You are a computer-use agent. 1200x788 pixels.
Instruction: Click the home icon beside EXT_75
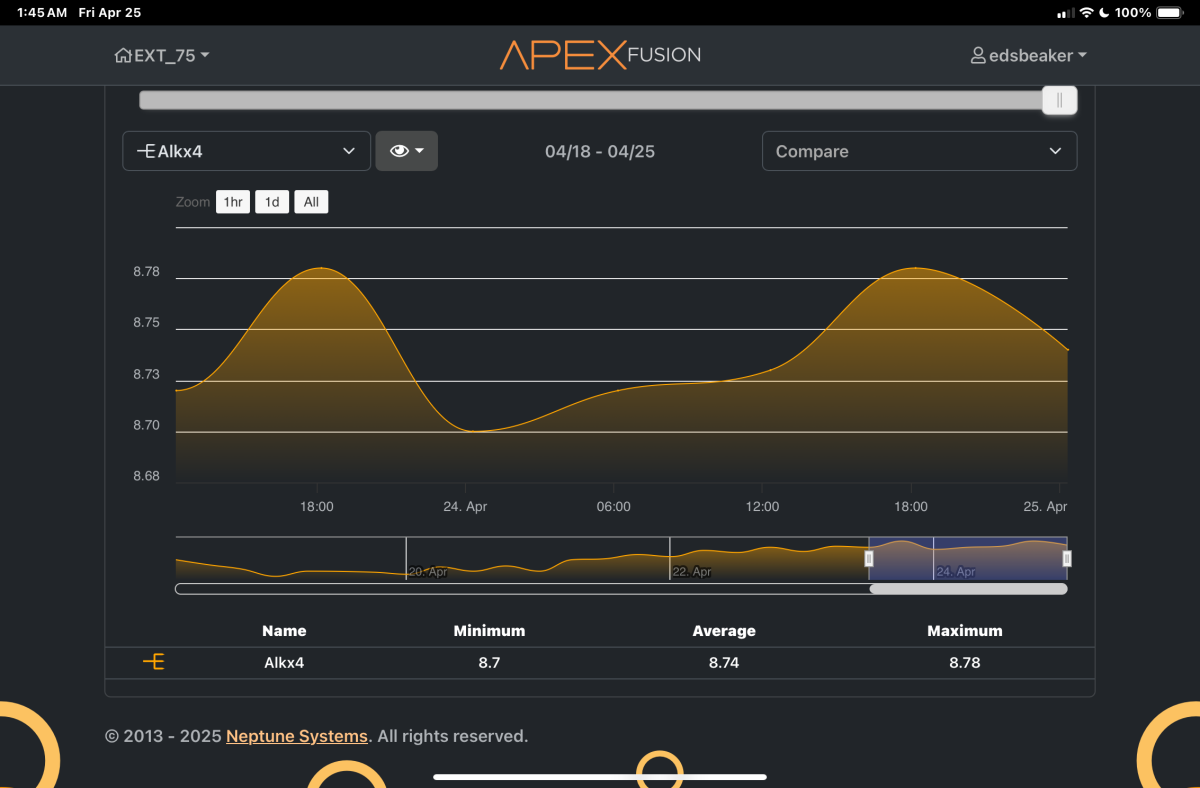[123, 56]
